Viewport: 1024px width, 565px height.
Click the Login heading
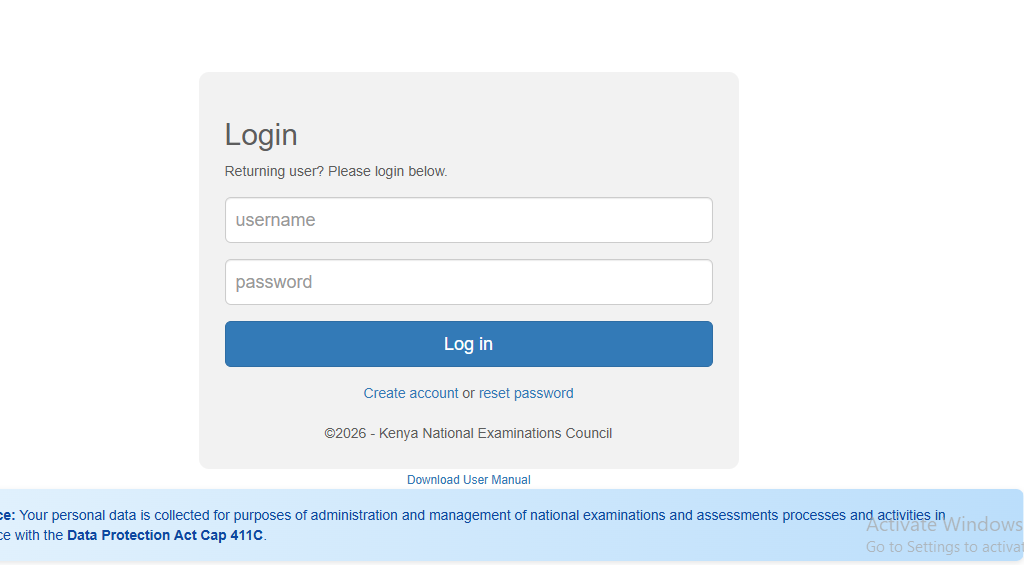coord(261,135)
